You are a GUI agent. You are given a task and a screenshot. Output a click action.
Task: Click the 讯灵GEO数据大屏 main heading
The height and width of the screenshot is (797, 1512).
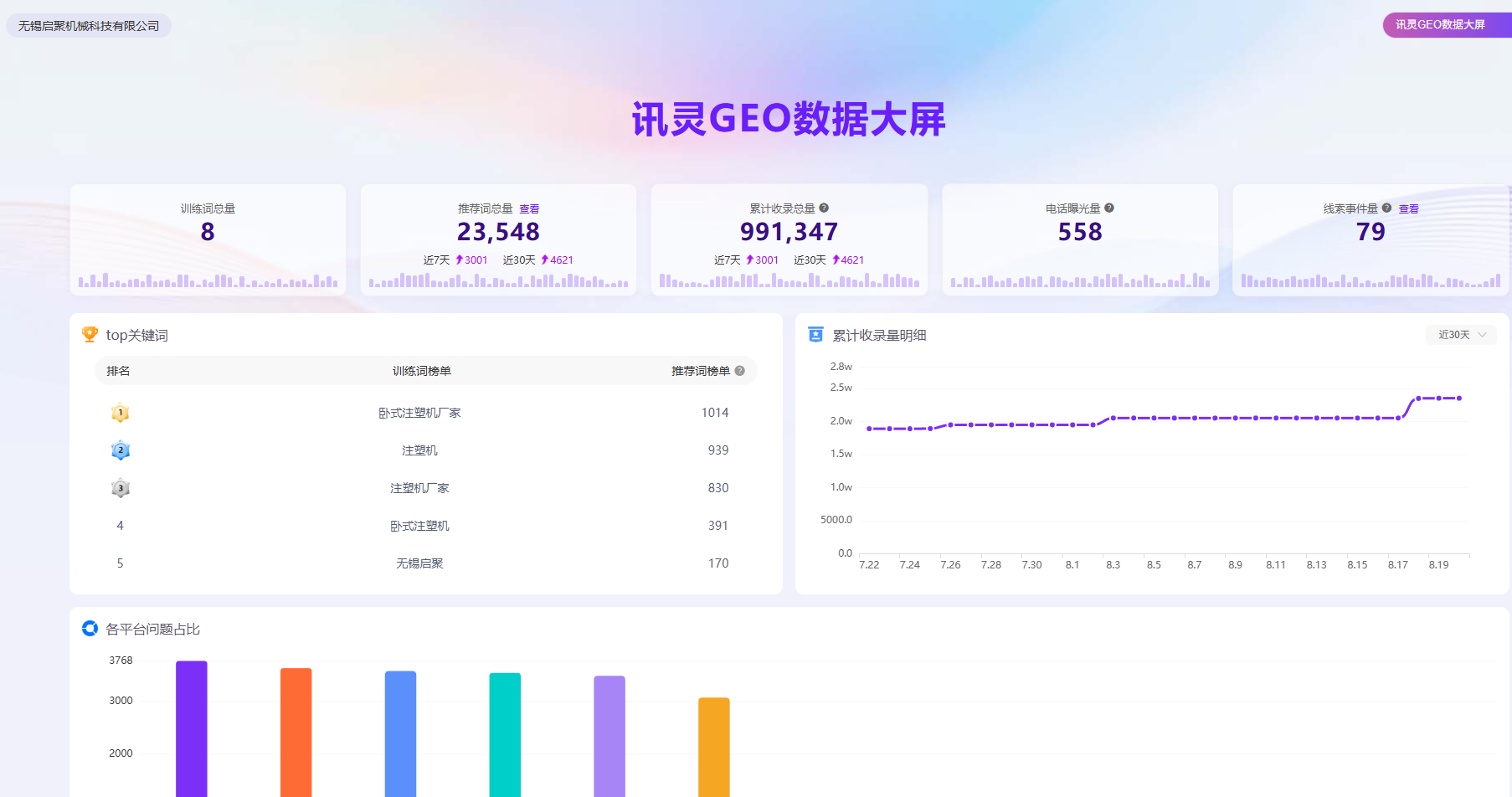pyautogui.click(x=789, y=119)
